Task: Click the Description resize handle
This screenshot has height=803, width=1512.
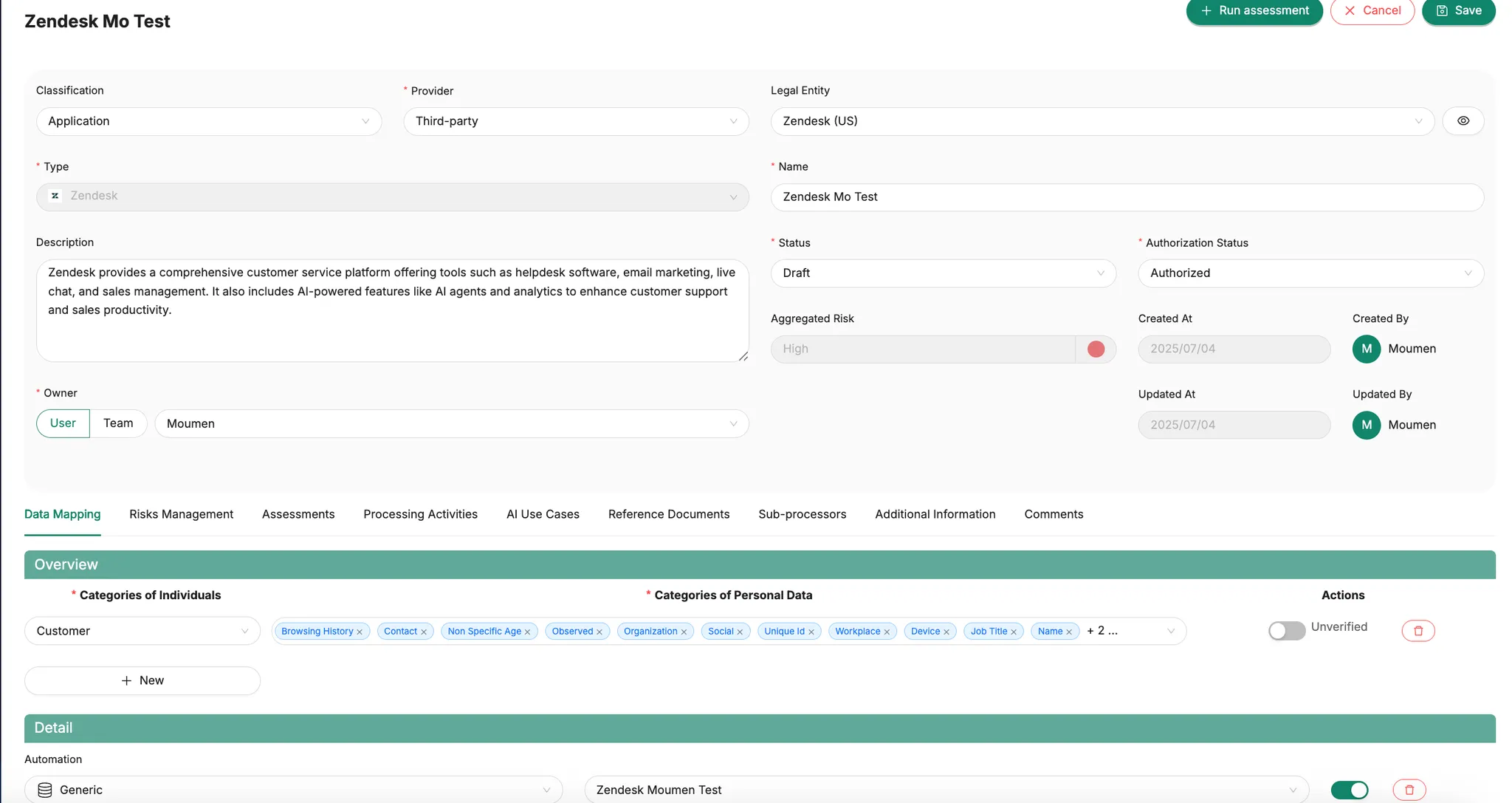Action: click(x=743, y=356)
